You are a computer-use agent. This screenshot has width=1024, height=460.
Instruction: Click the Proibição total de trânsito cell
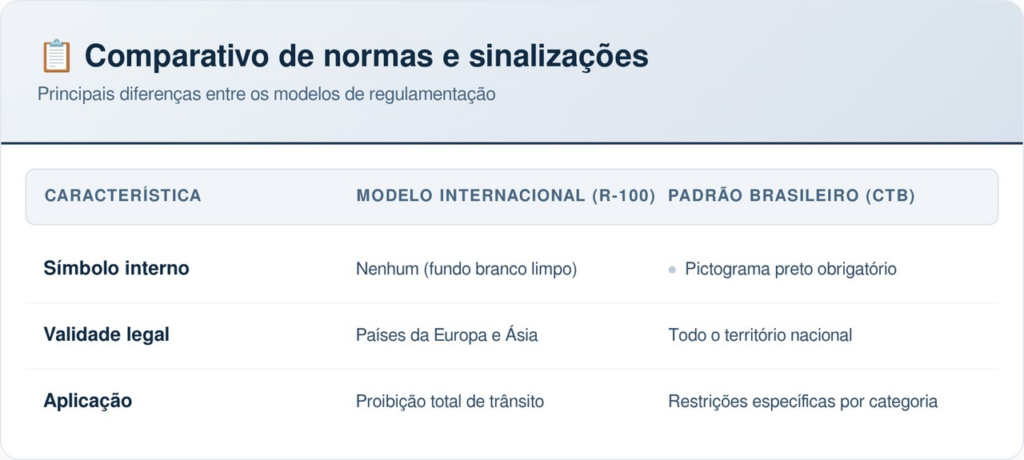[450, 402]
